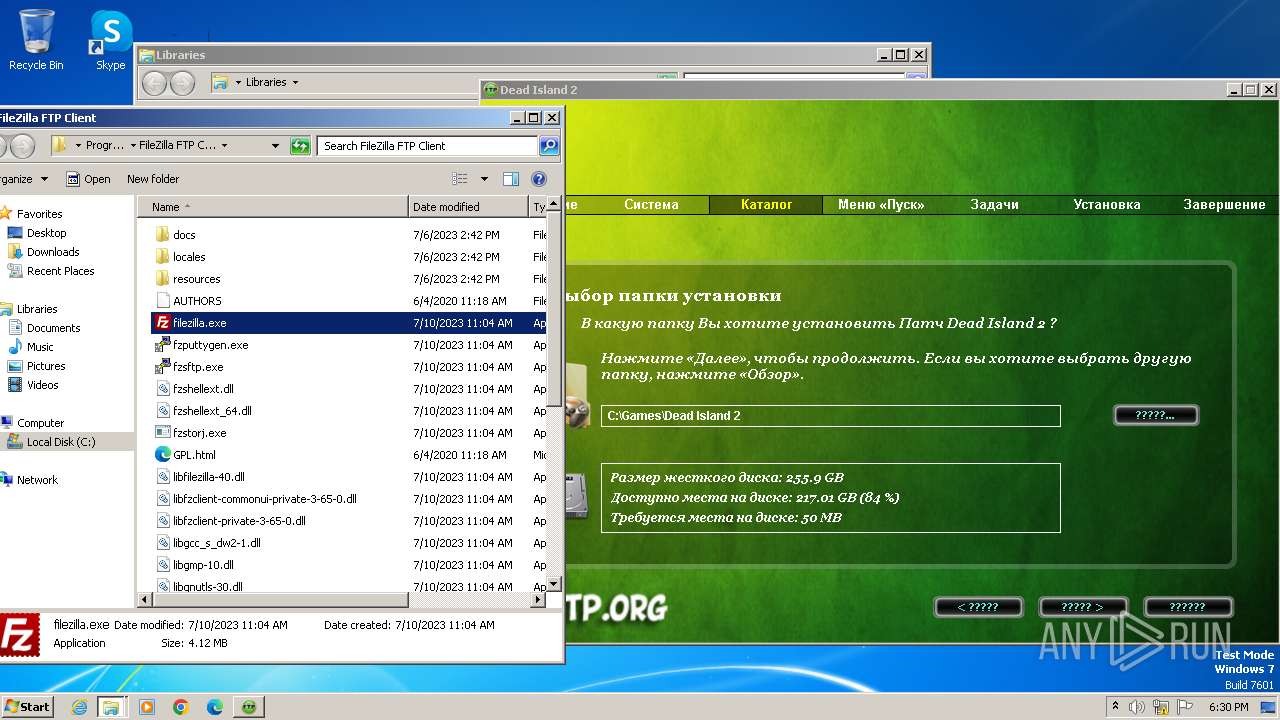Switch to the Задачи installer tab

pyautogui.click(x=995, y=205)
